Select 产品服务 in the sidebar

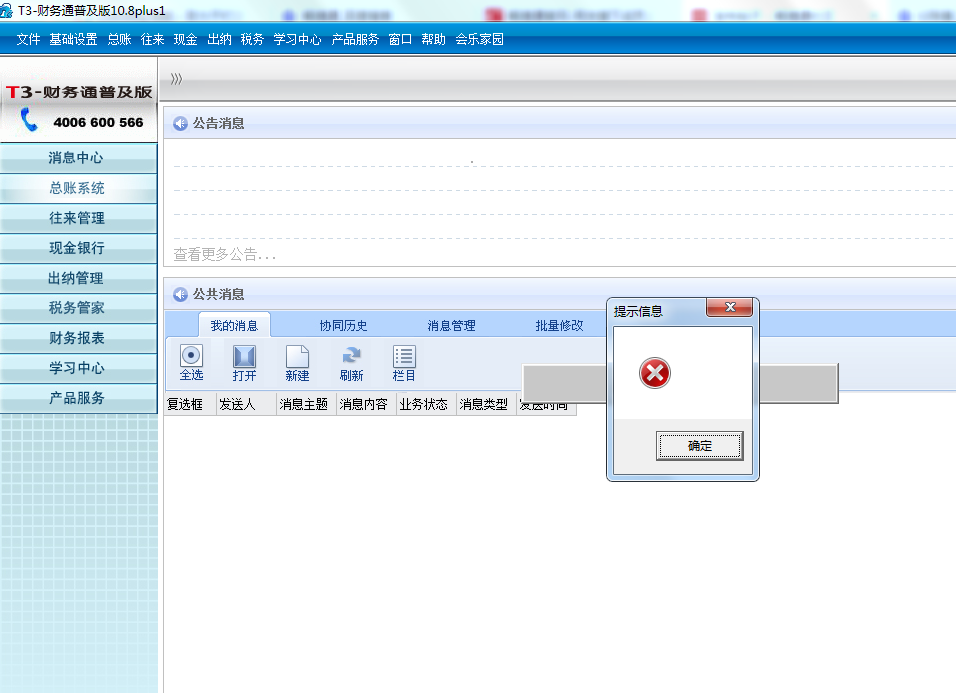coord(78,398)
